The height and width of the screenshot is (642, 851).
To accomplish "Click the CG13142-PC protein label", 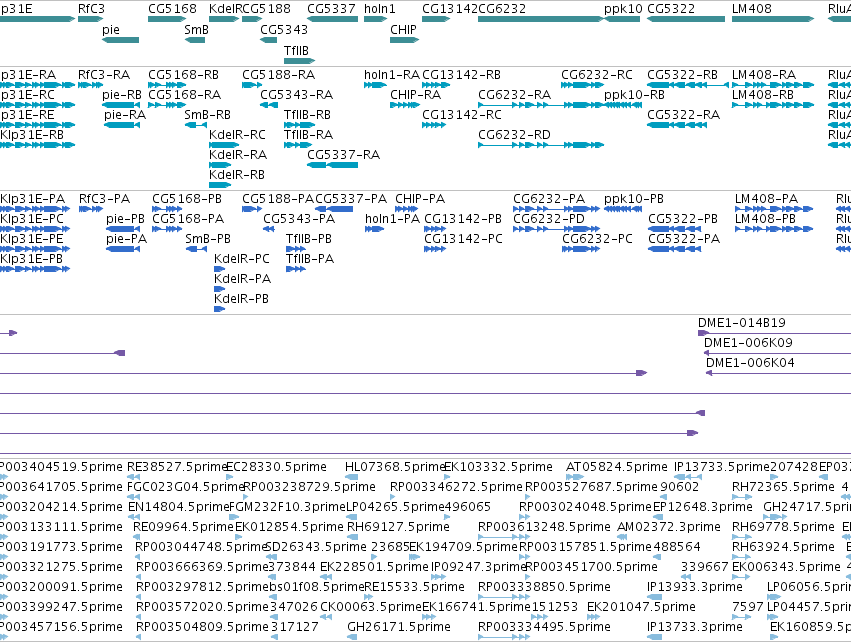I will tap(463, 239).
